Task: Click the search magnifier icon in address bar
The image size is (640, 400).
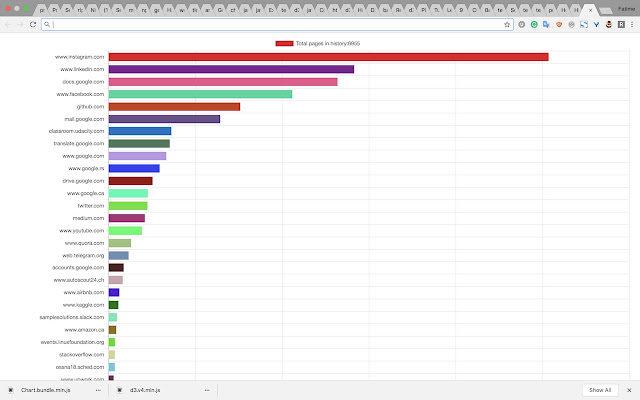Action: (x=47, y=24)
